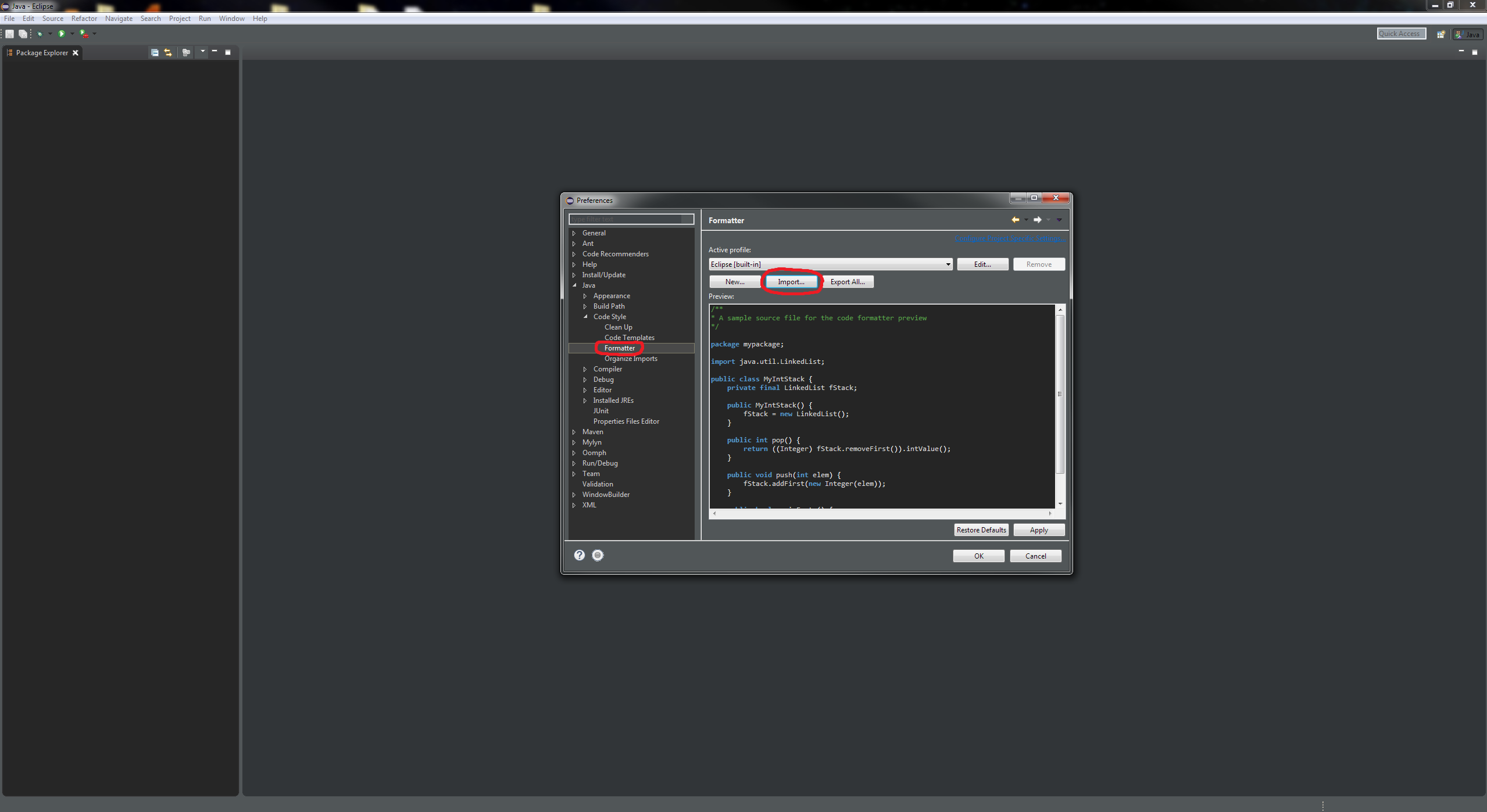This screenshot has width=1487, height=812.
Task: Toggle Focus on Active Task in Package Explorer
Action: pos(186,52)
